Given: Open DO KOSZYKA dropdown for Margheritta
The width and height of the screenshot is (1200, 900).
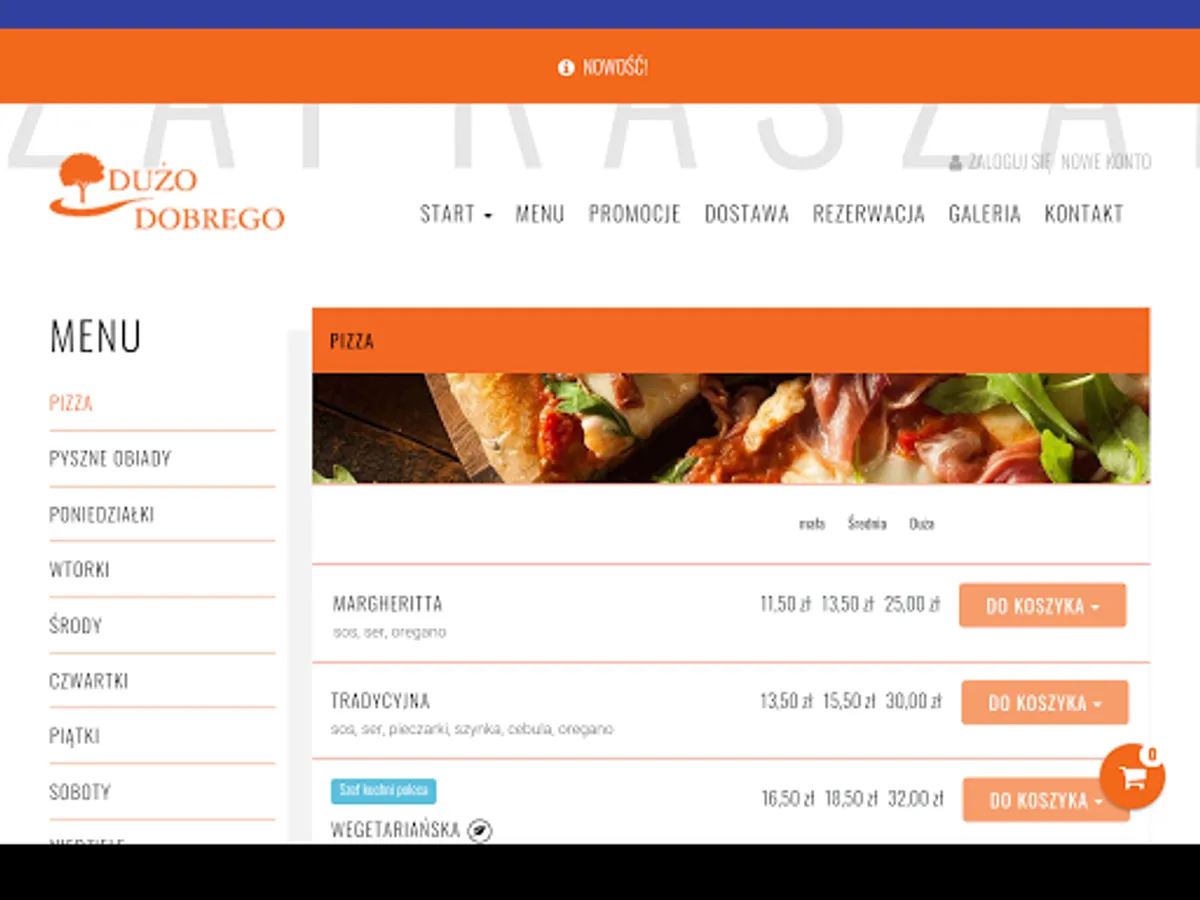Looking at the screenshot, I should click(x=1042, y=605).
